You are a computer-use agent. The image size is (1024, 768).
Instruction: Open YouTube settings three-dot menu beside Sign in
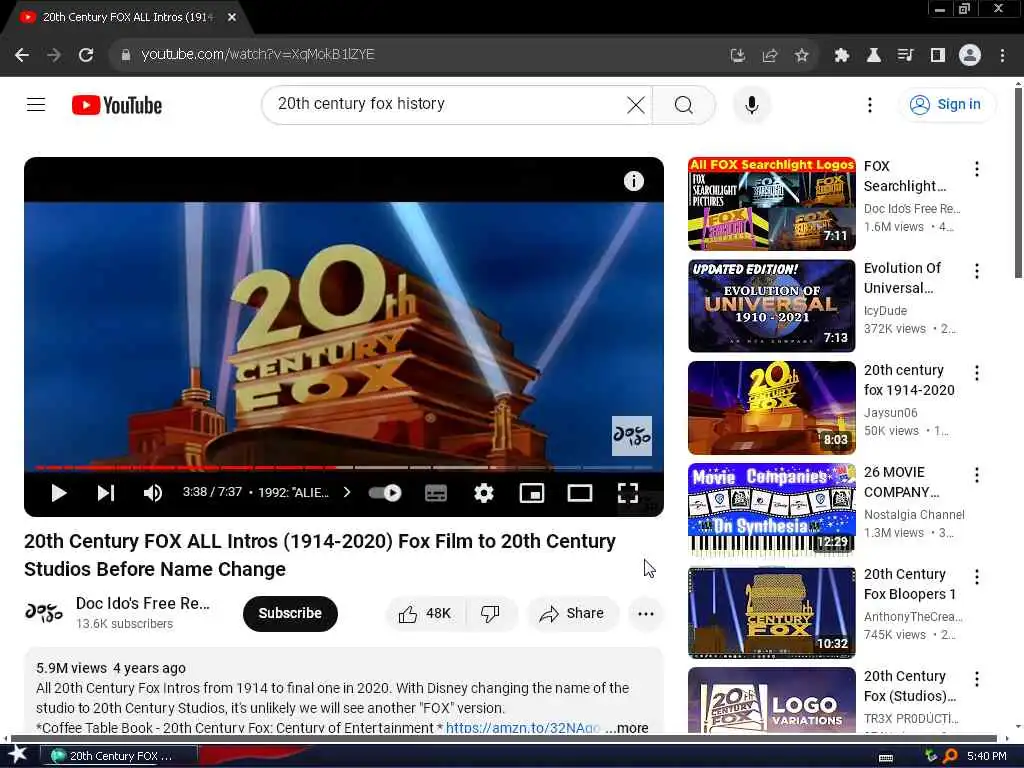coord(869,104)
